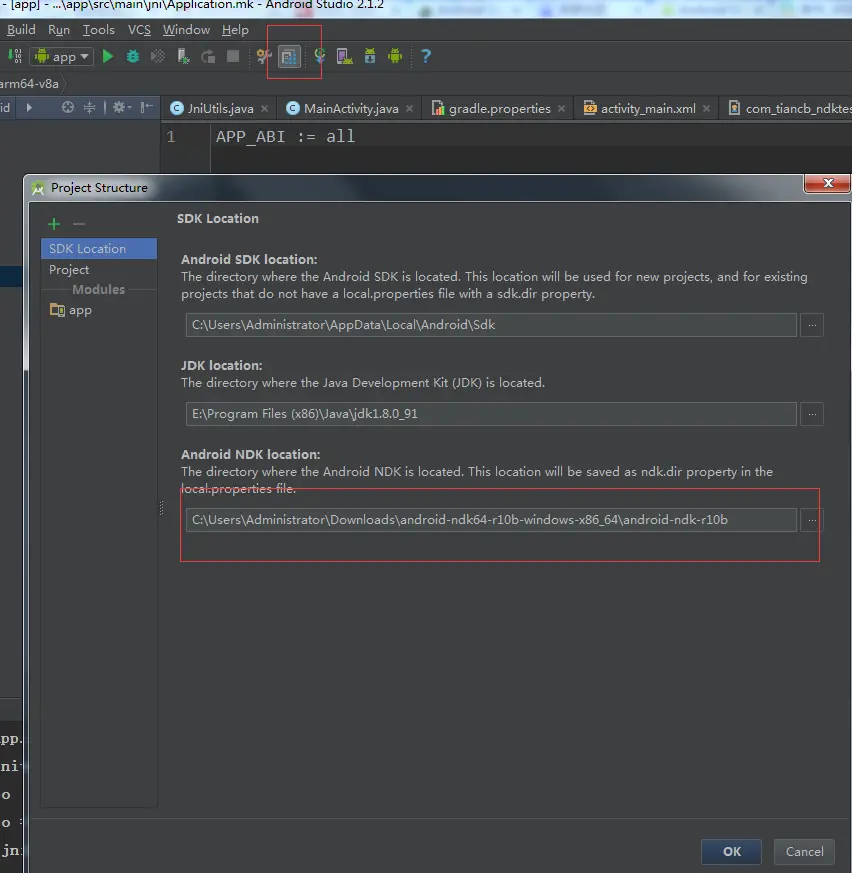Click the Android NDK location path field
This screenshot has height=873, width=852.
pos(491,520)
